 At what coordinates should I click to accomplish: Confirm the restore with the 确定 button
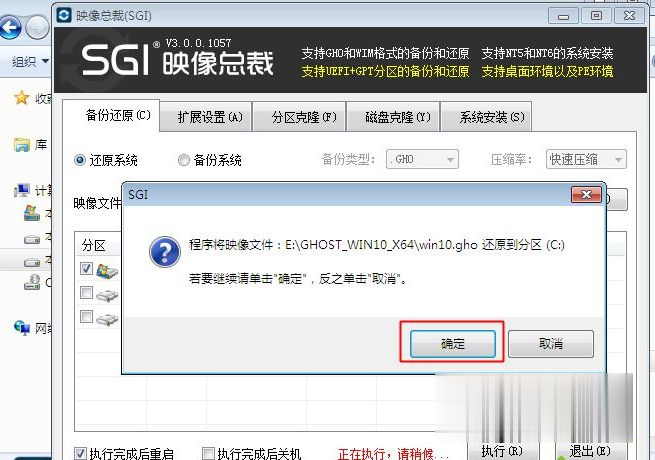452,344
